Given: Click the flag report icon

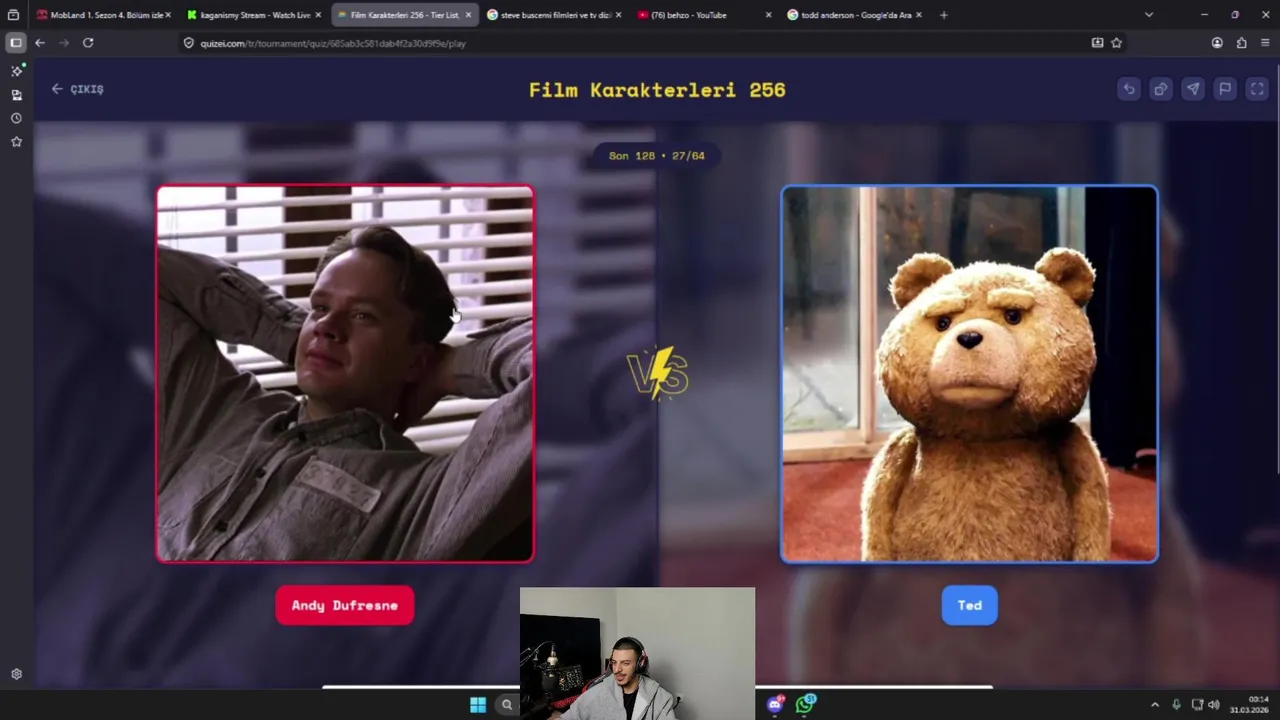Looking at the screenshot, I should point(1225,89).
